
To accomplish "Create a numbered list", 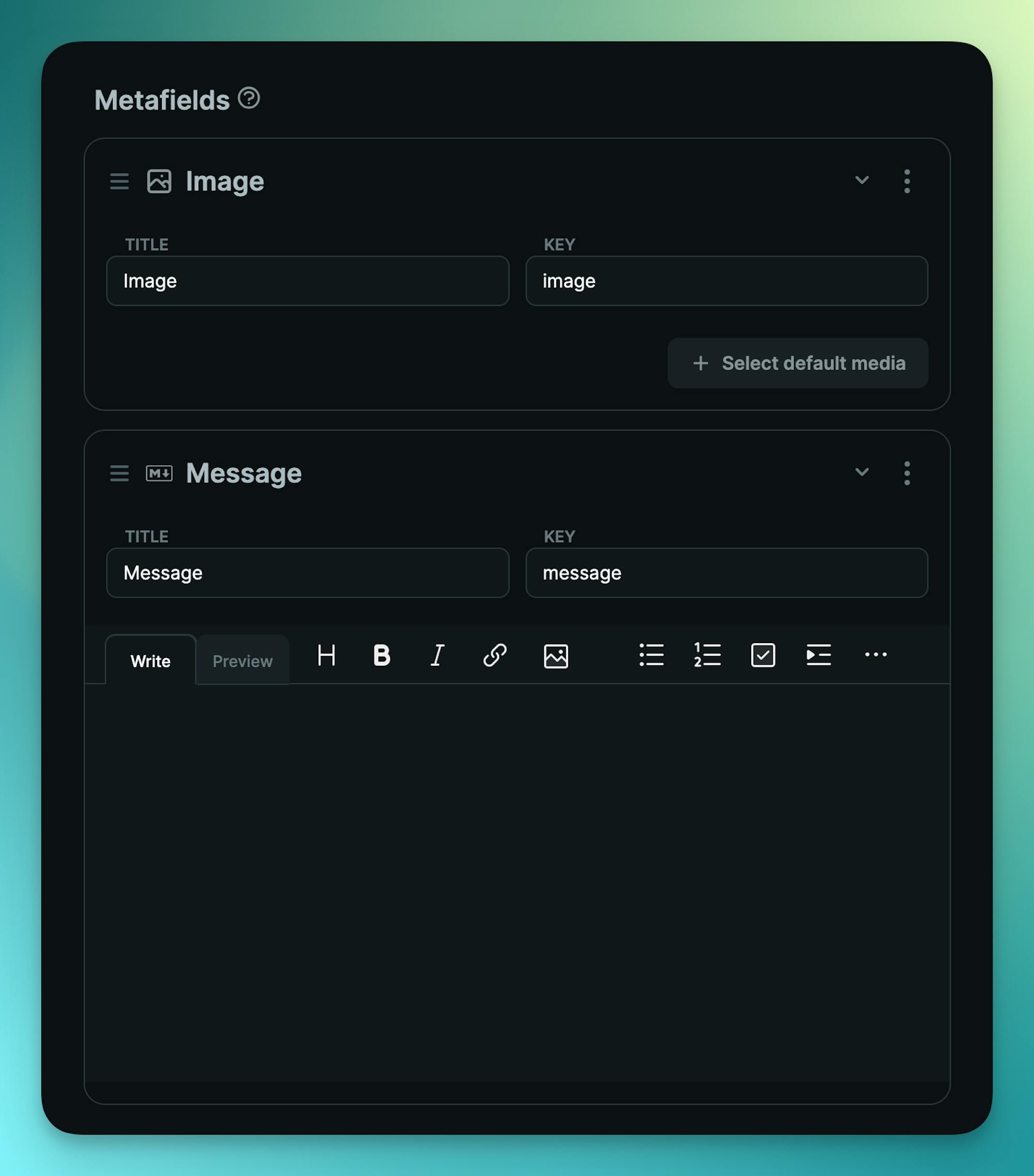I will [707, 656].
